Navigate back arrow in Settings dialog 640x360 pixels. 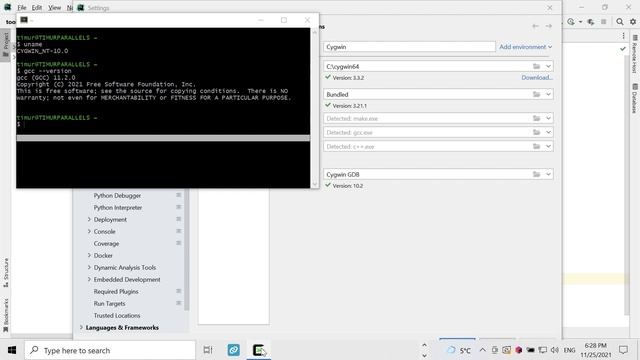coord(535,26)
